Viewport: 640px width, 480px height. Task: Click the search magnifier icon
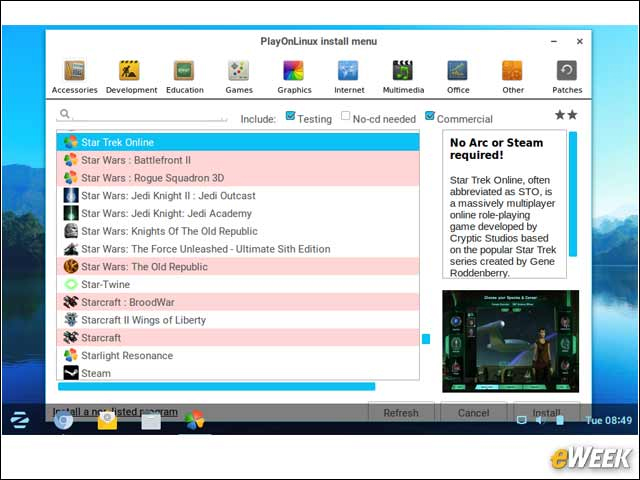[x=64, y=114]
